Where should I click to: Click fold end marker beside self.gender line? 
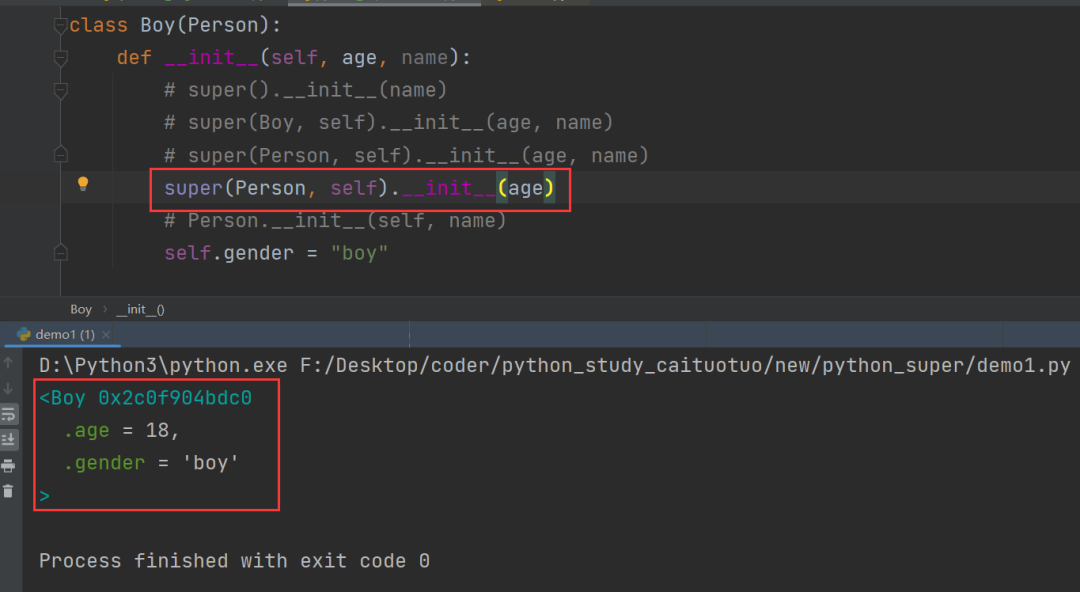coord(61,252)
